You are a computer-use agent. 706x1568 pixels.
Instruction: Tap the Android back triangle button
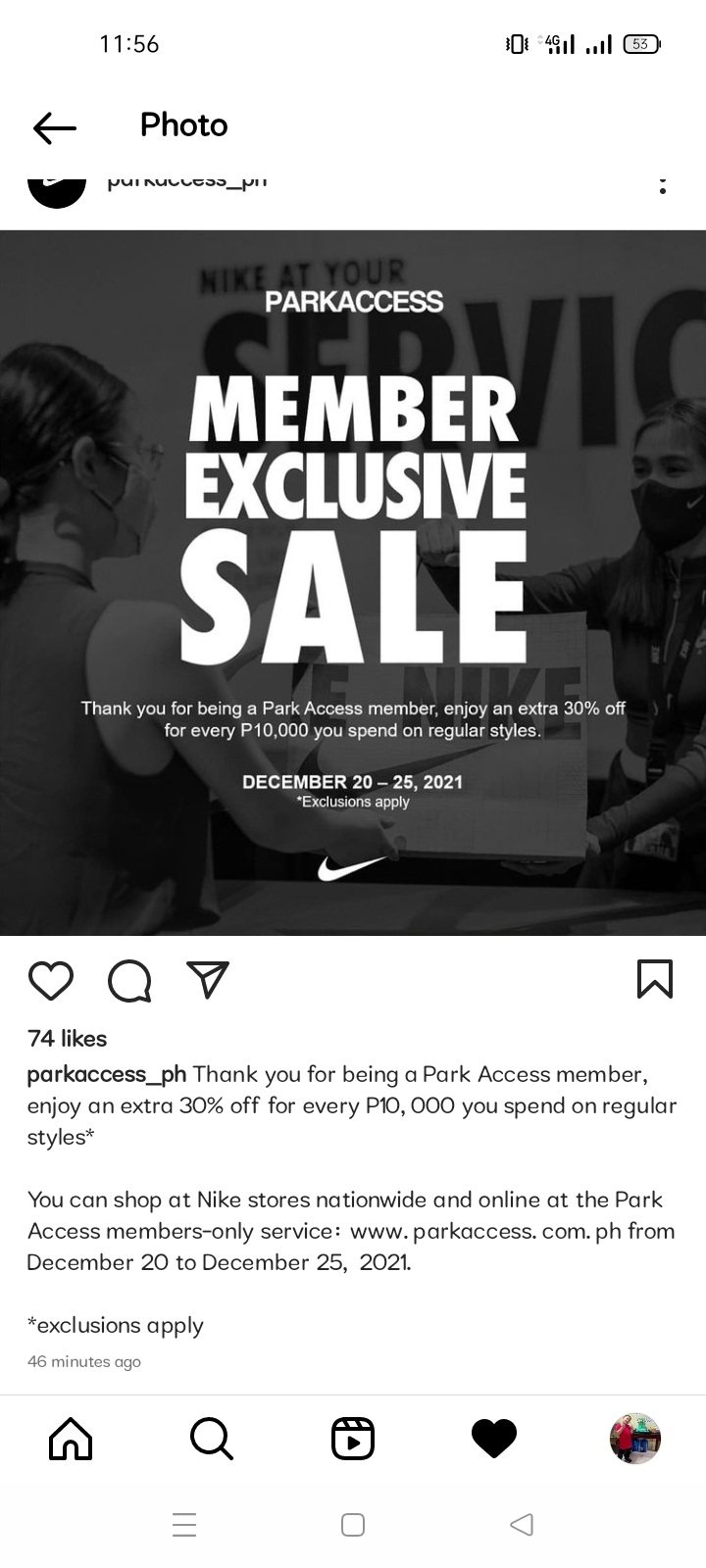coord(522,1525)
